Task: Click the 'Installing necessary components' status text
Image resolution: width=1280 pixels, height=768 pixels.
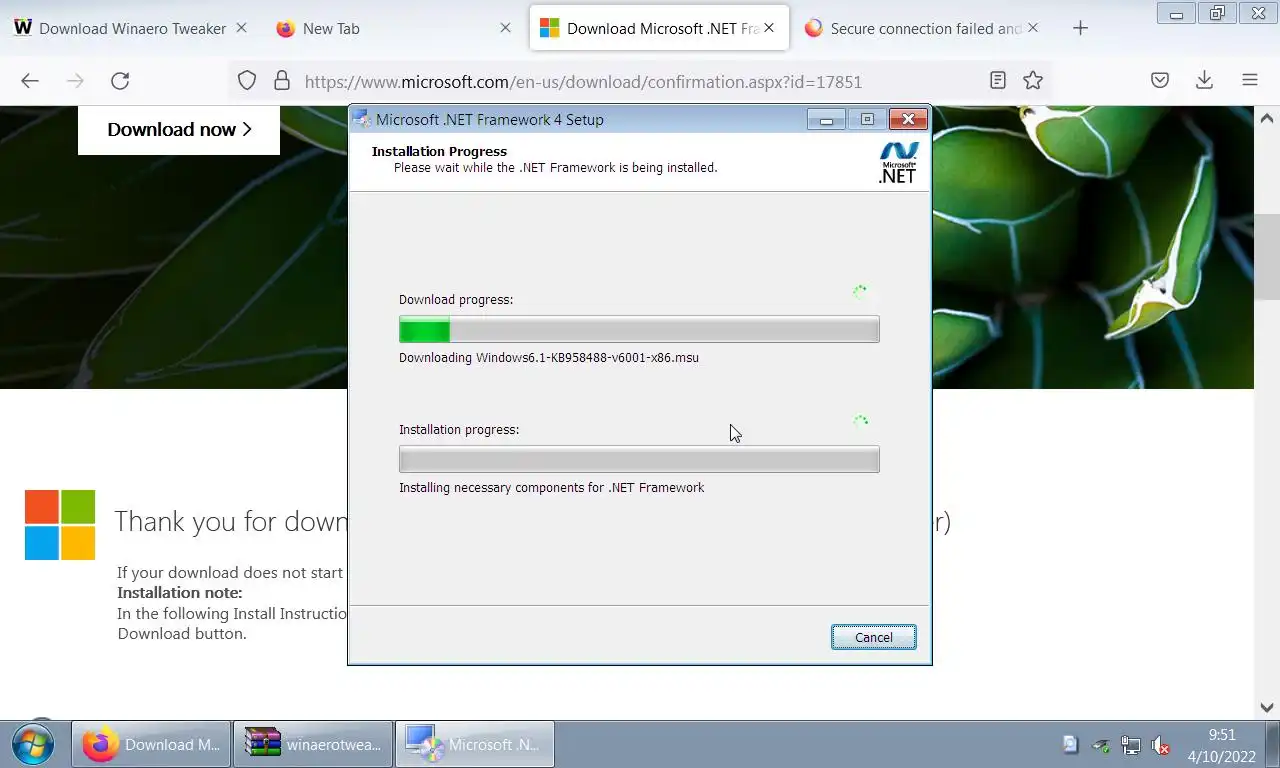Action: point(552,487)
